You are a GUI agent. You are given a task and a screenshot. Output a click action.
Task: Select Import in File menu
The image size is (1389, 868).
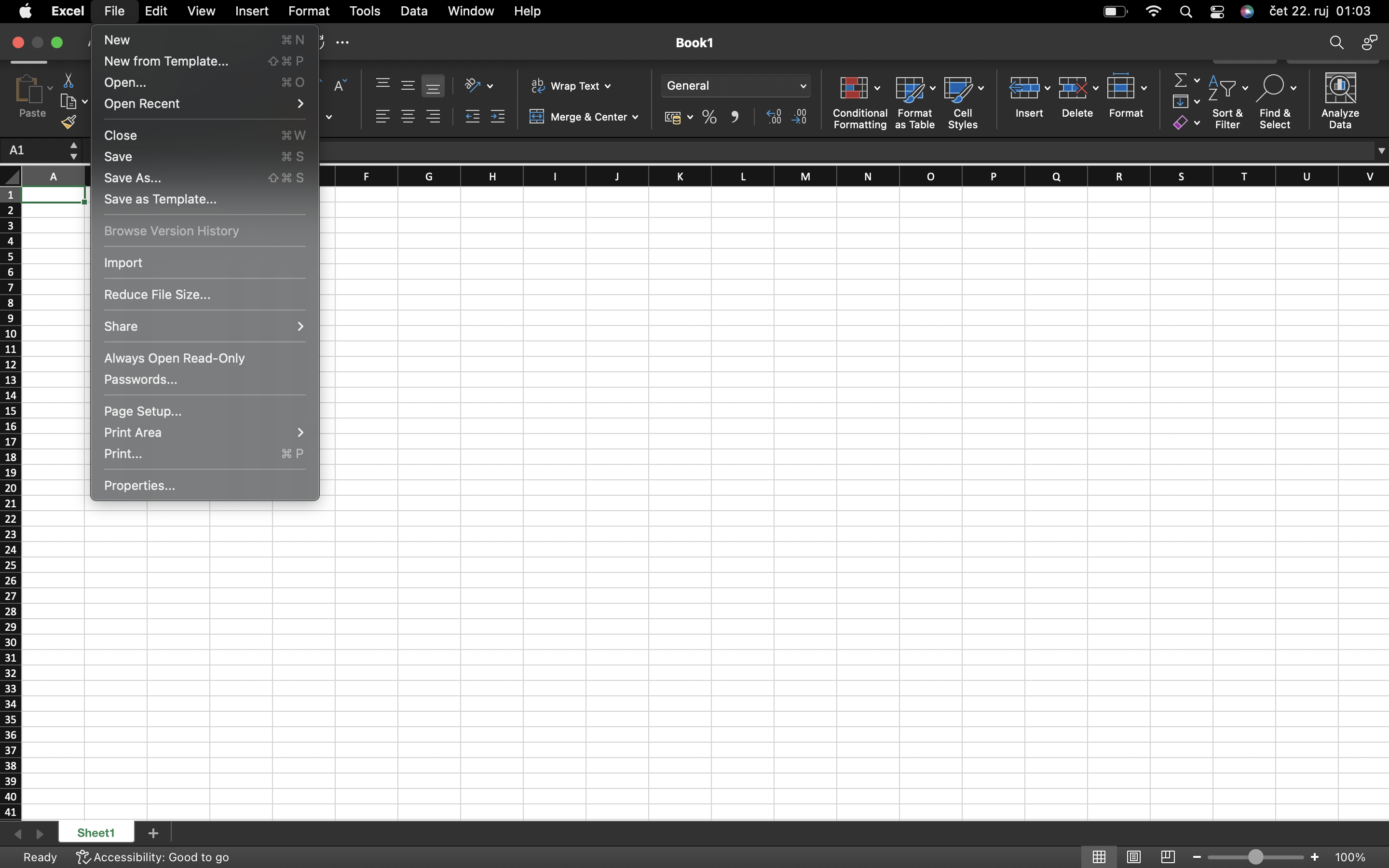tap(204, 263)
